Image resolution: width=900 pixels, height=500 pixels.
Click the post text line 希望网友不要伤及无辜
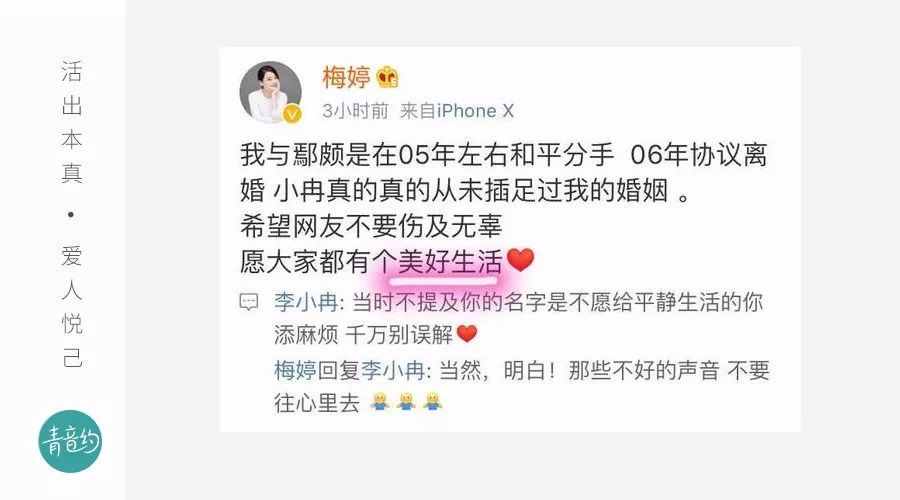[x=371, y=226]
